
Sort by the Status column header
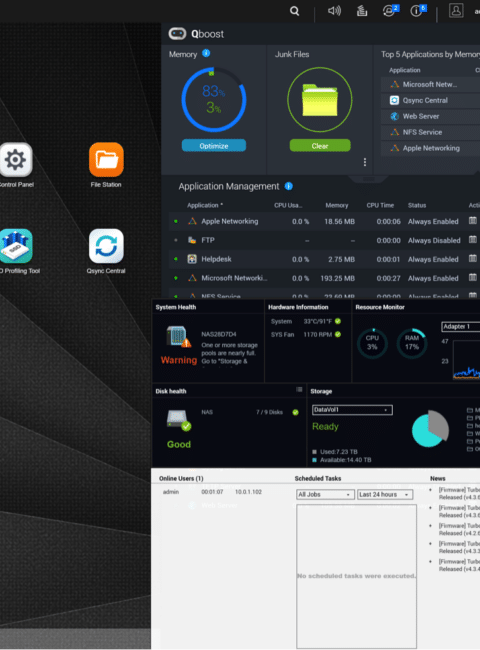(417, 205)
